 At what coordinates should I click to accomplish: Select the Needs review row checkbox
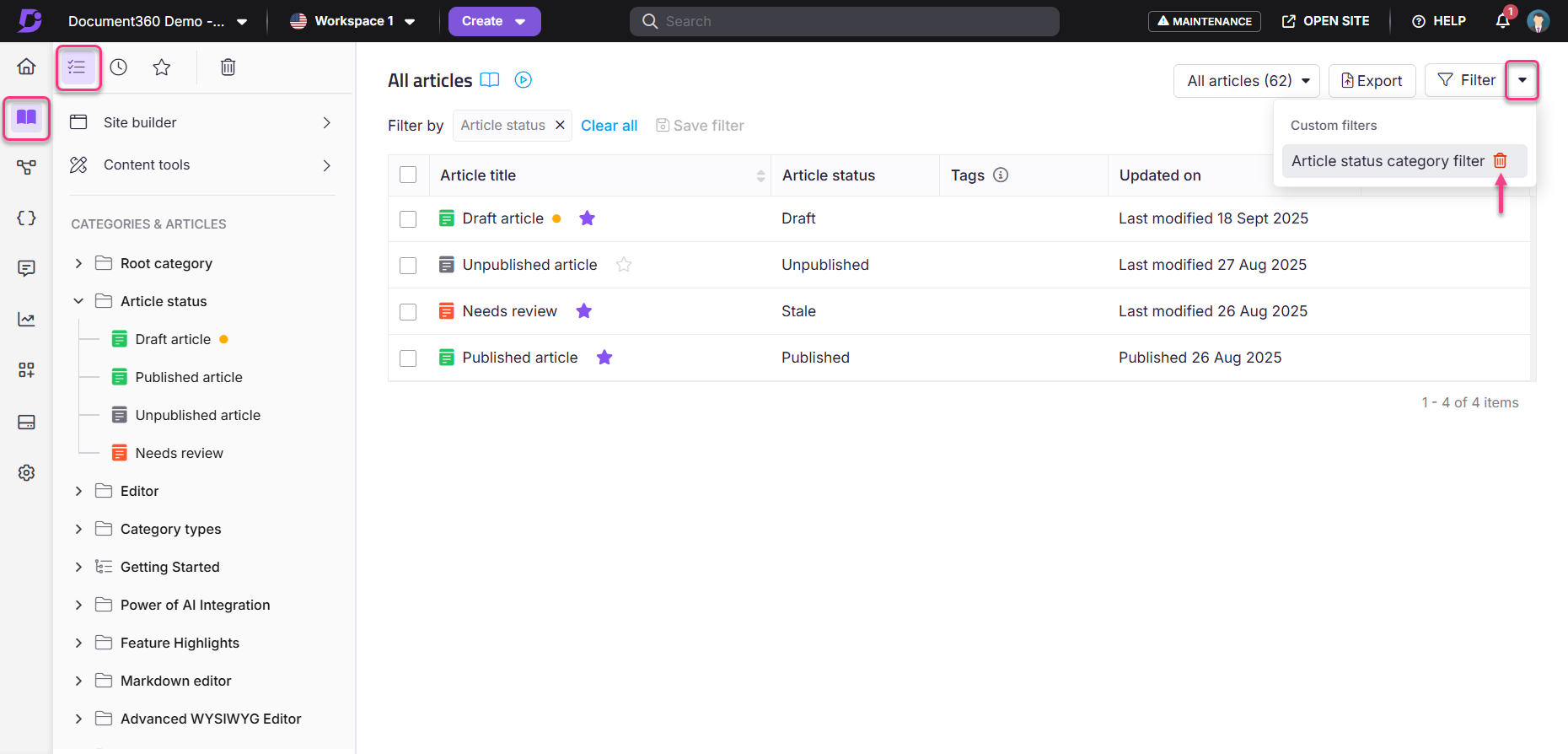click(x=408, y=312)
